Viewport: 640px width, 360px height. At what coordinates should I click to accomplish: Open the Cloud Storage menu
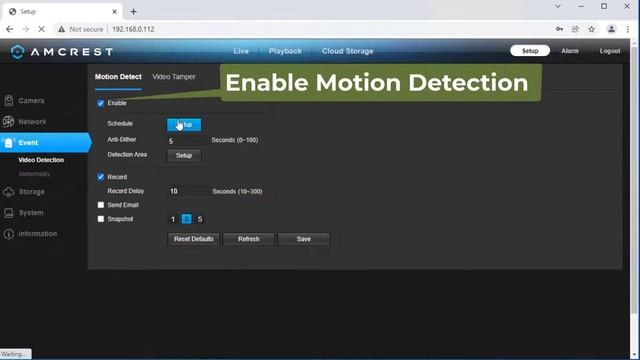pos(348,51)
